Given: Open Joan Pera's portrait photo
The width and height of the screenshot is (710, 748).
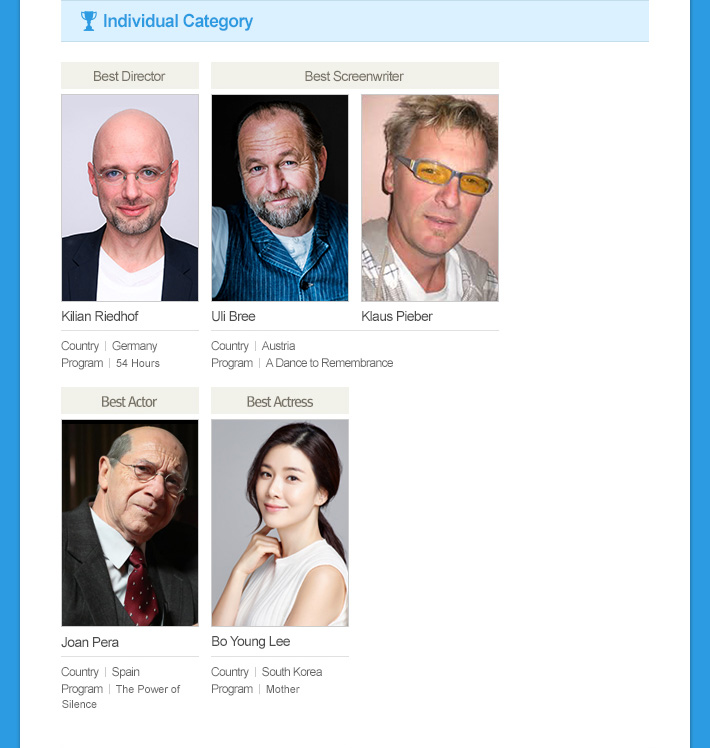Looking at the screenshot, I should (130, 523).
